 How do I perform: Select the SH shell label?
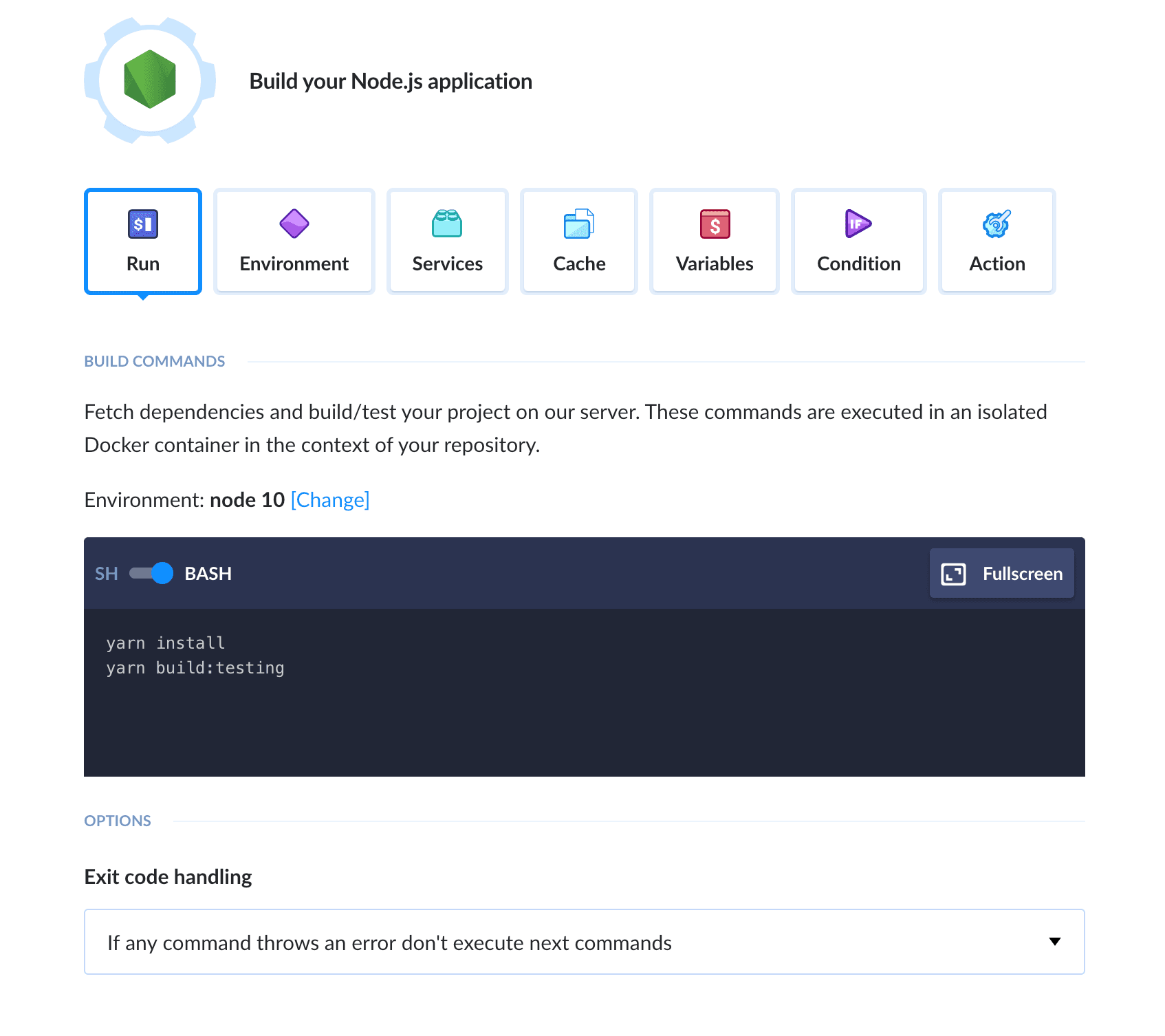coord(107,574)
